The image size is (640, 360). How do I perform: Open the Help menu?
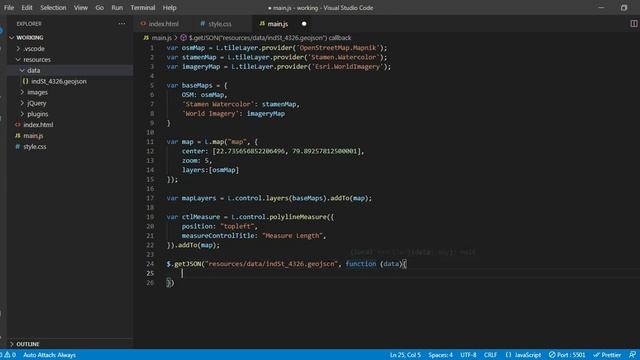(x=169, y=7)
